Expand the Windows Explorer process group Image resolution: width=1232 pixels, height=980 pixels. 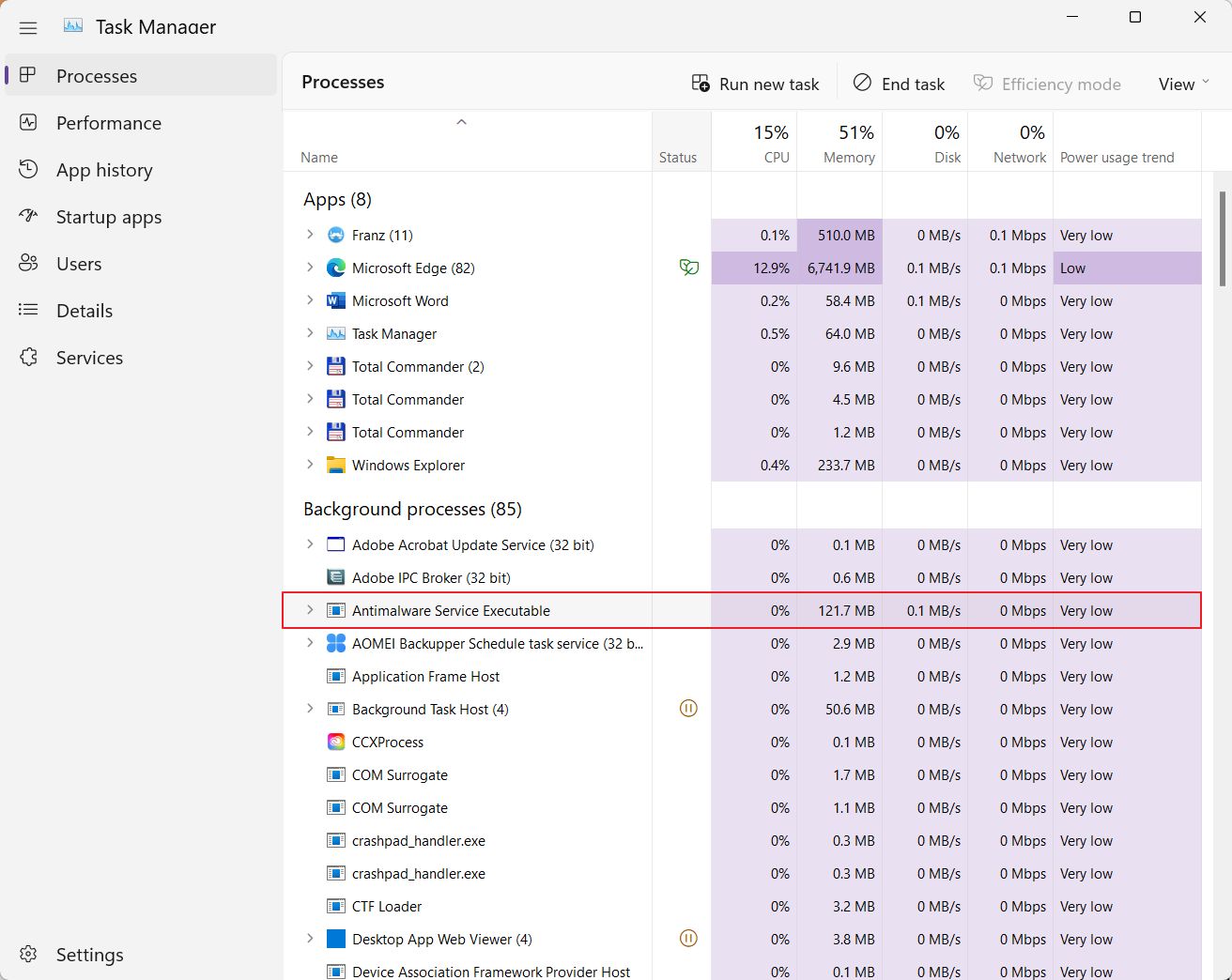[310, 465]
